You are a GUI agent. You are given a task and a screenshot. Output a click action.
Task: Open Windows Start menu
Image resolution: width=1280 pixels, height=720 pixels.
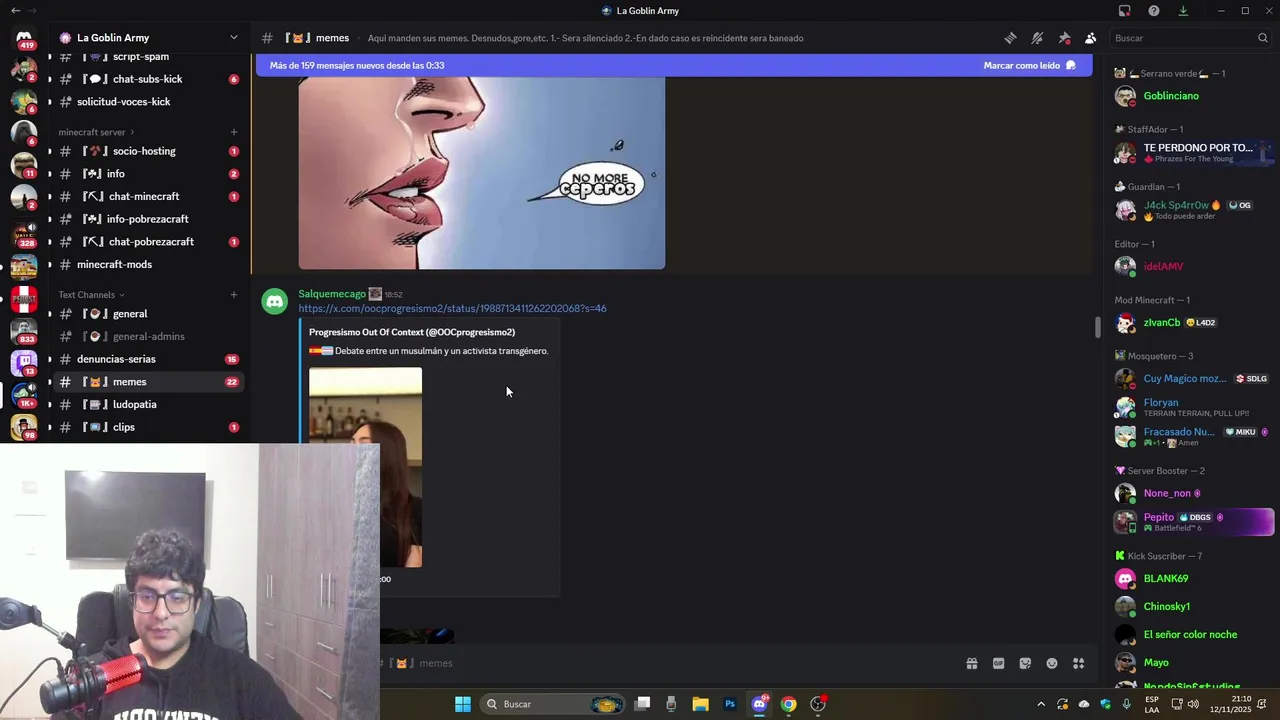click(x=463, y=704)
